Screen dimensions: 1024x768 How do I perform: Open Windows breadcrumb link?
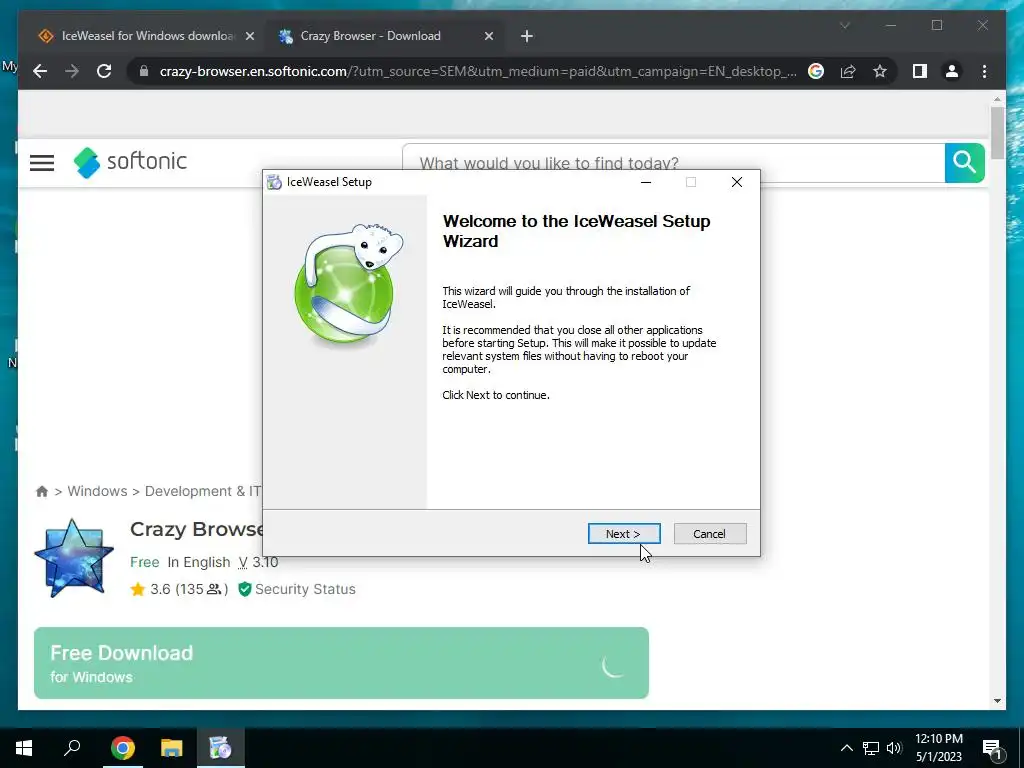[97, 491]
